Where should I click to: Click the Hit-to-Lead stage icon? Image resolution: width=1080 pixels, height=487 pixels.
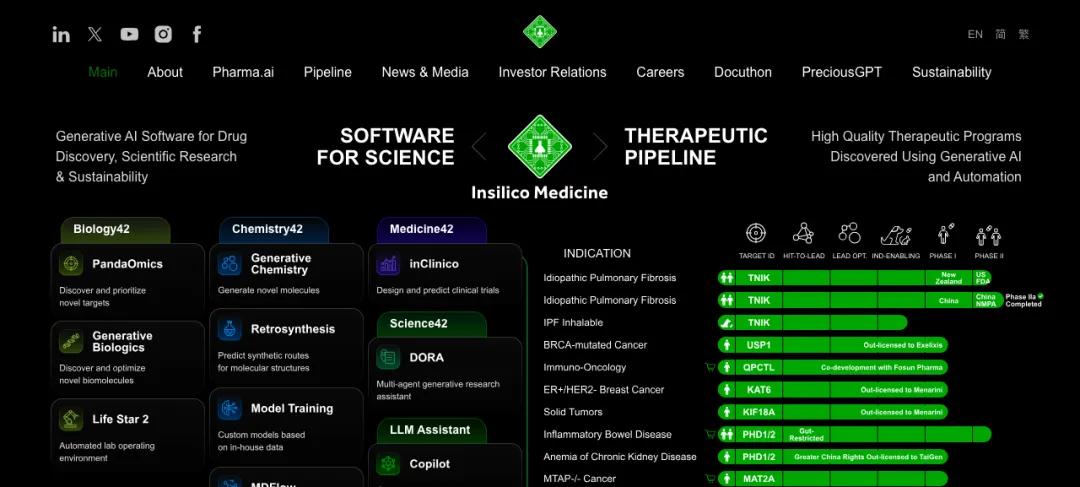click(803, 234)
